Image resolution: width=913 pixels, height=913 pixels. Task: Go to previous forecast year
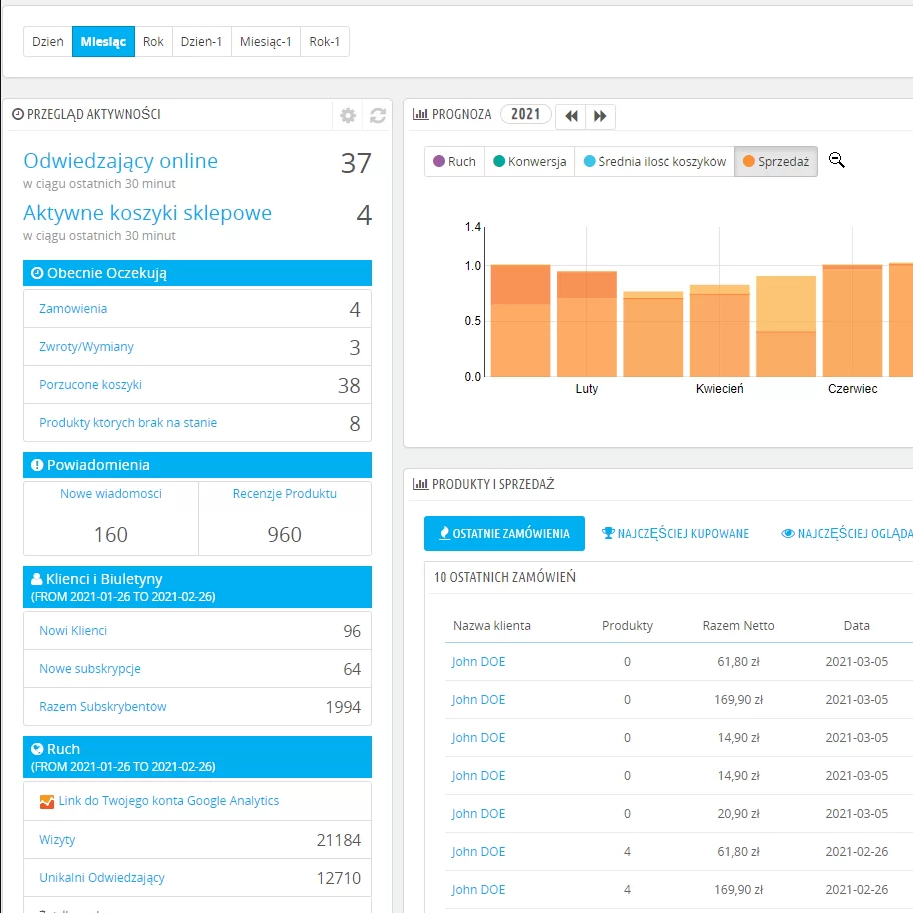pyautogui.click(x=571, y=116)
